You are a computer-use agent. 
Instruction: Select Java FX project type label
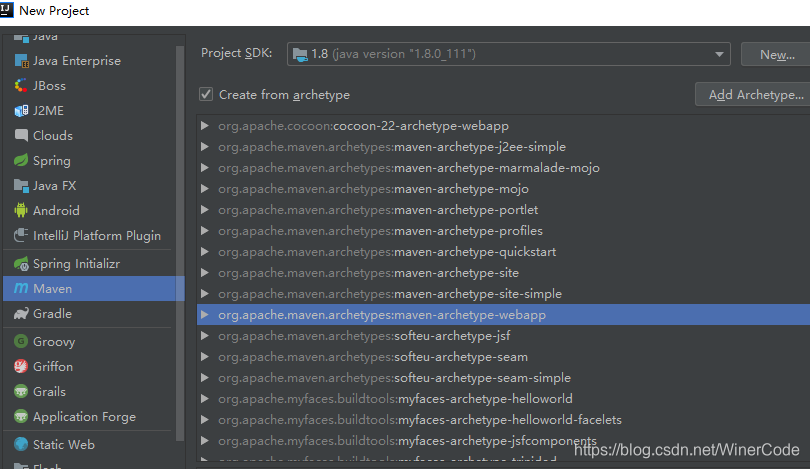tap(55, 185)
